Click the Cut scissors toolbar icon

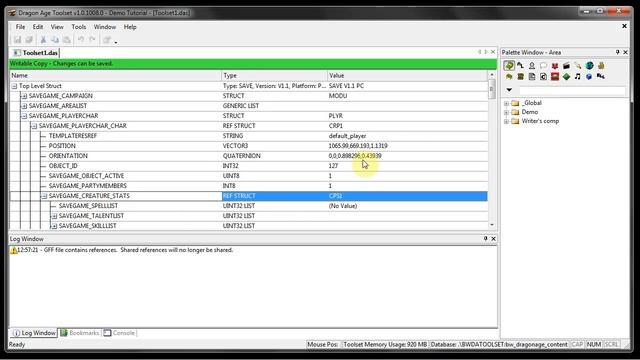pos(43,40)
